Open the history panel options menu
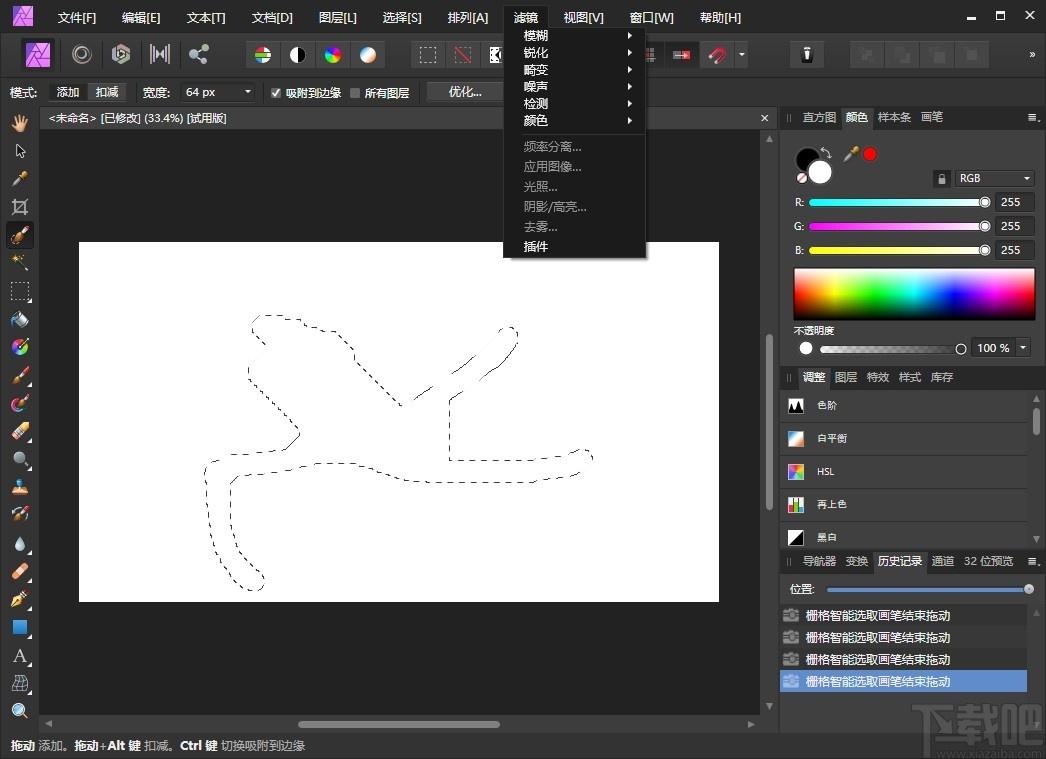1046x759 pixels. [x=1033, y=562]
